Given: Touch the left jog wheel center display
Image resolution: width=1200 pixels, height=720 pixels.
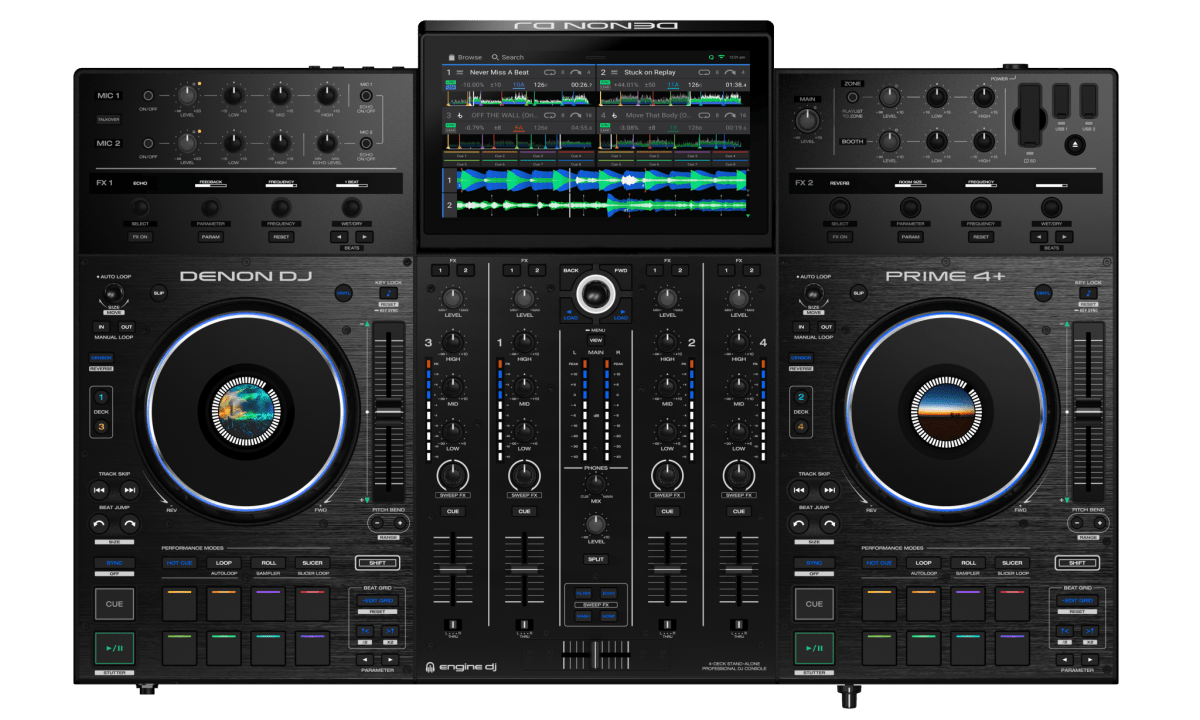Looking at the screenshot, I should [247, 410].
